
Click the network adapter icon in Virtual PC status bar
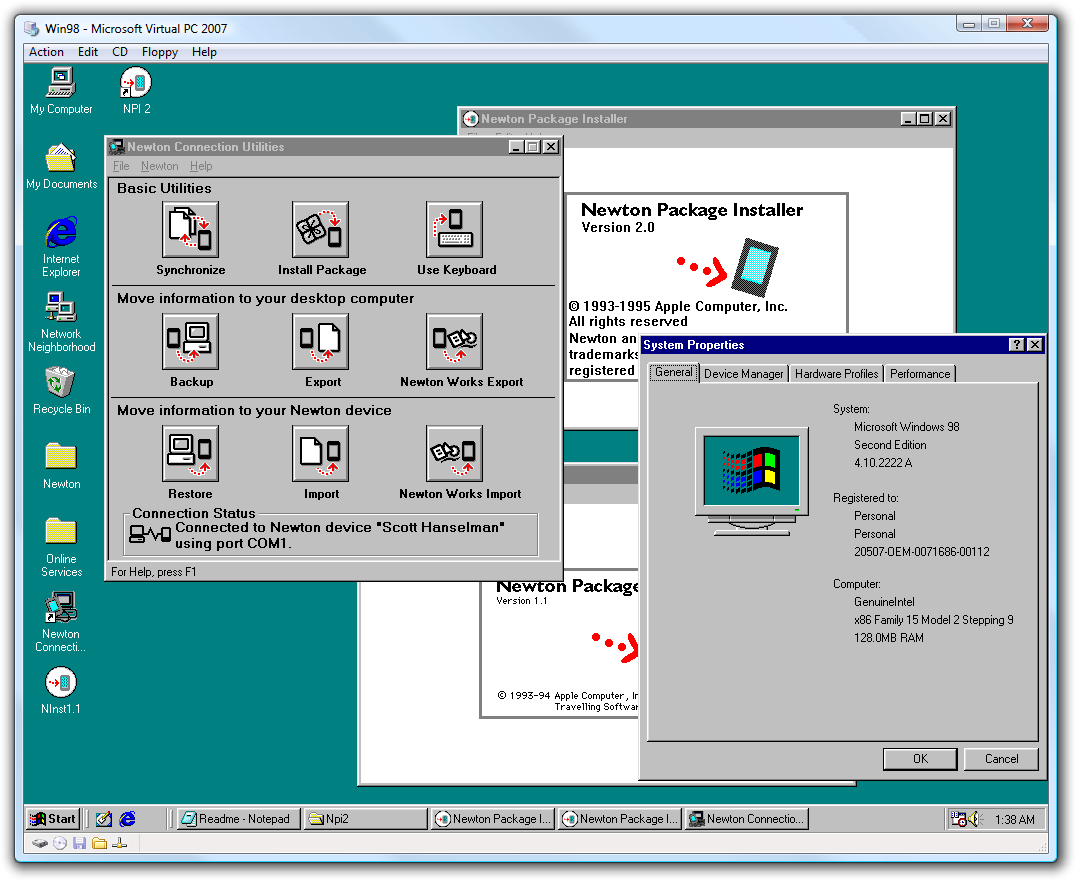tap(119, 843)
